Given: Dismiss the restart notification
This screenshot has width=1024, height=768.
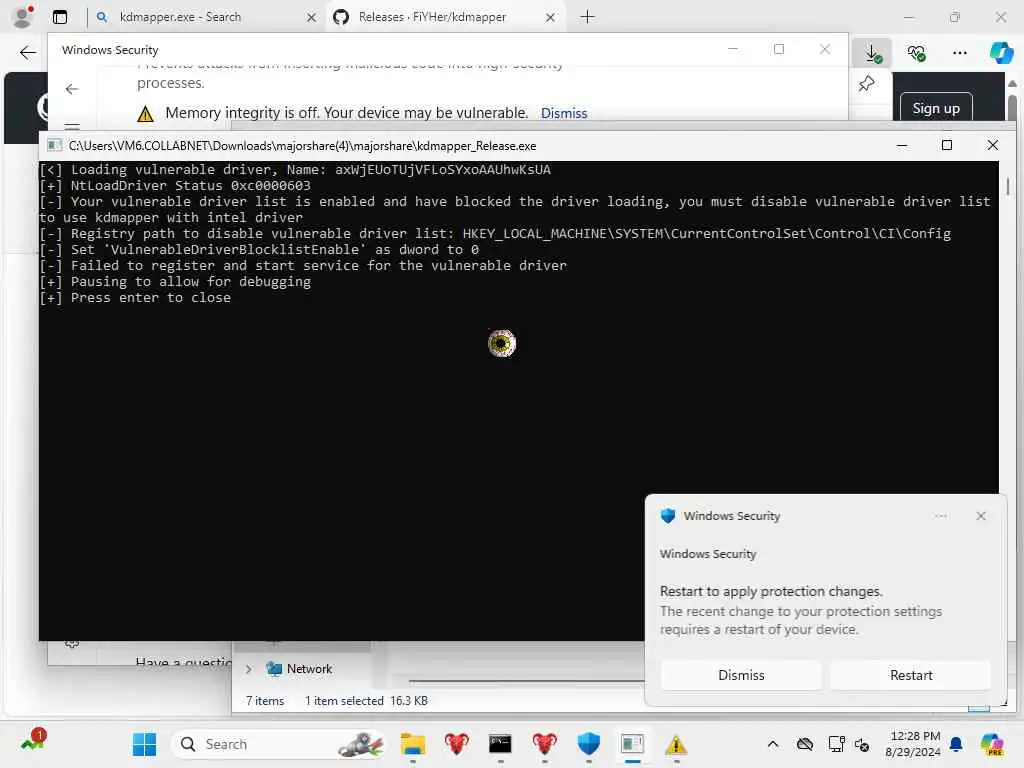Looking at the screenshot, I should tap(741, 675).
